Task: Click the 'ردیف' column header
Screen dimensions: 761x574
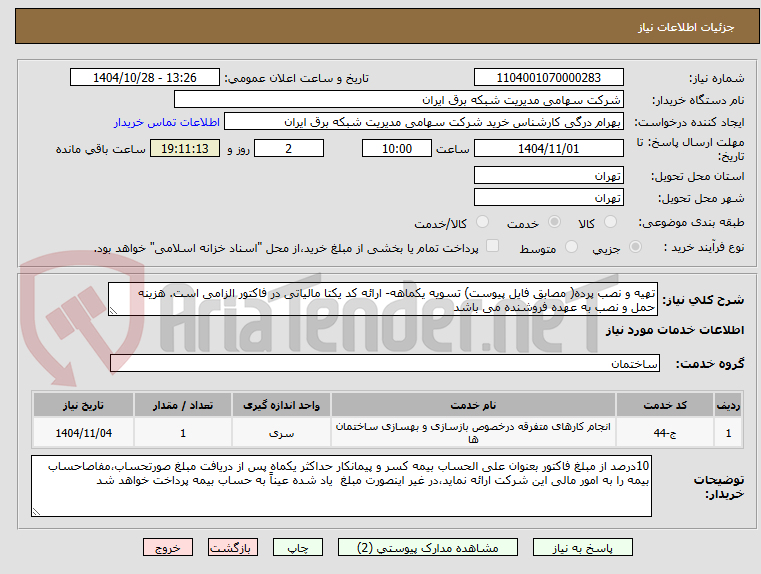Action: [728, 405]
